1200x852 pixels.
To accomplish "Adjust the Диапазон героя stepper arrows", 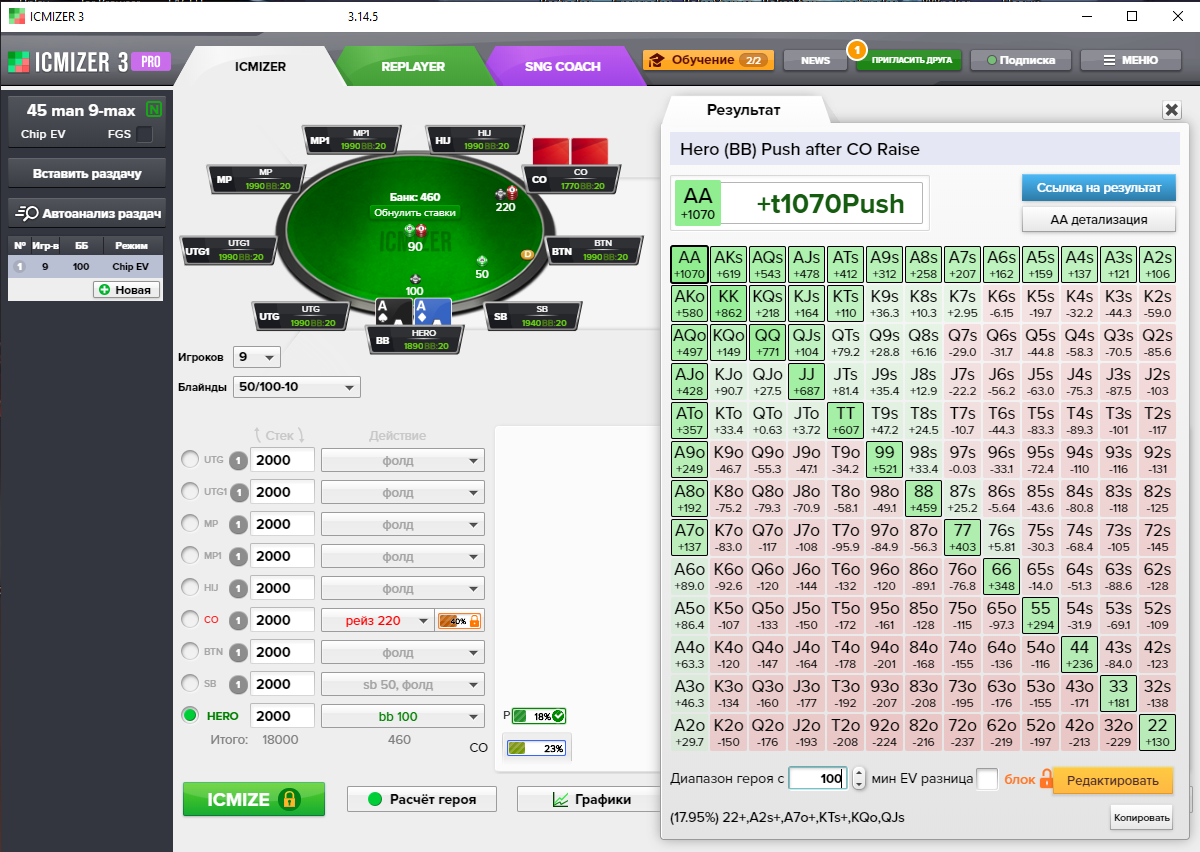I will tap(858, 779).
